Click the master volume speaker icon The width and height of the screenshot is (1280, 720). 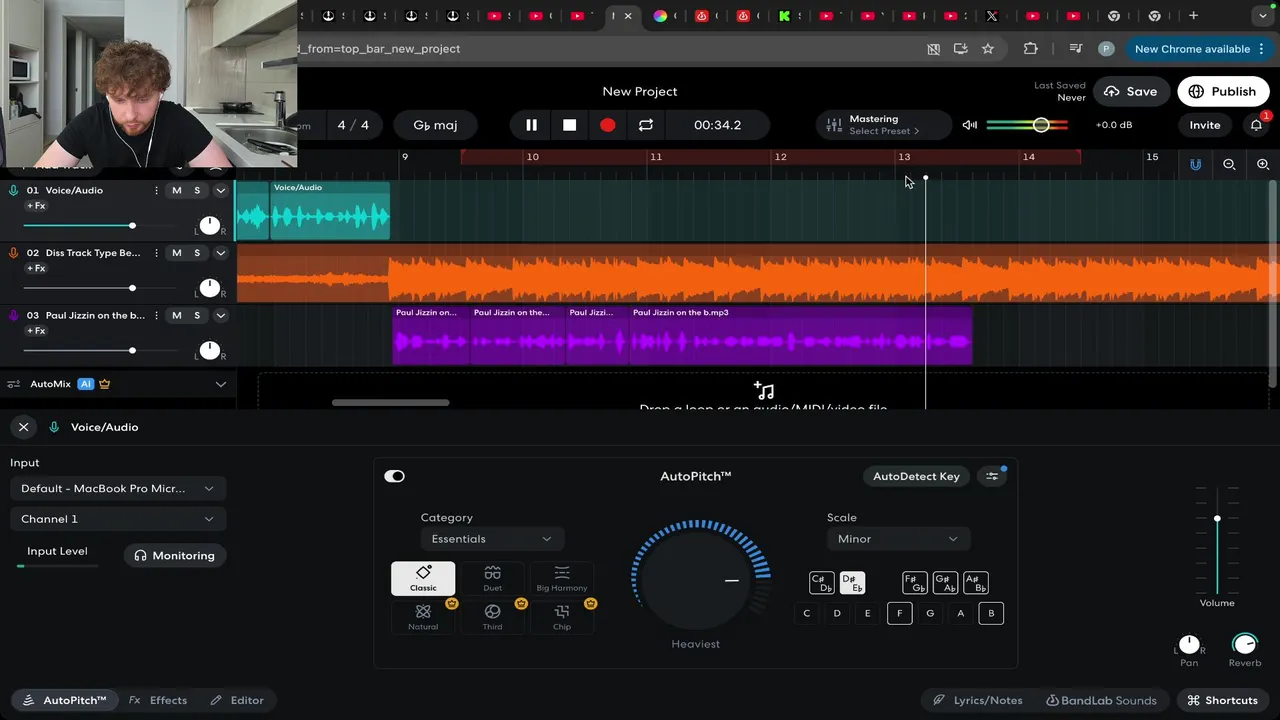969,125
